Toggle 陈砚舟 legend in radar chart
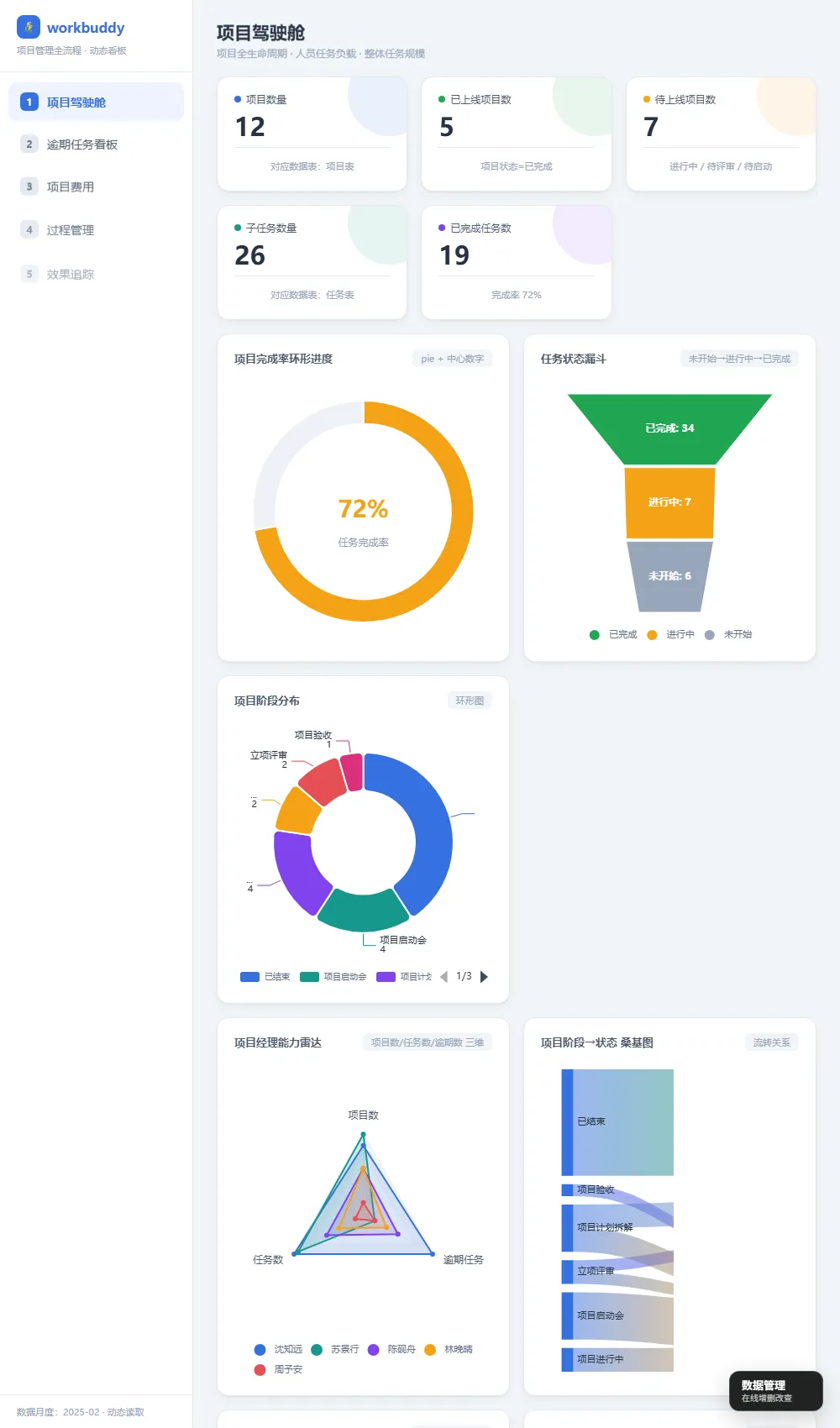840x1428 pixels. pyautogui.click(x=392, y=1349)
